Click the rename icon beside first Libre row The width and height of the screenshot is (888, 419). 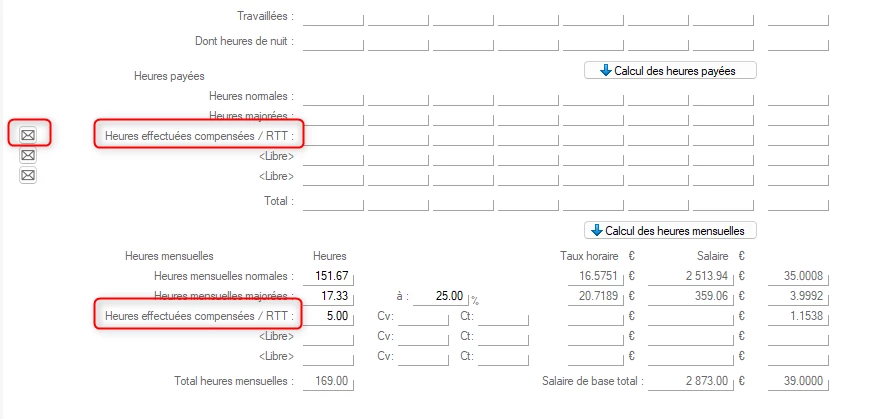click(28, 155)
